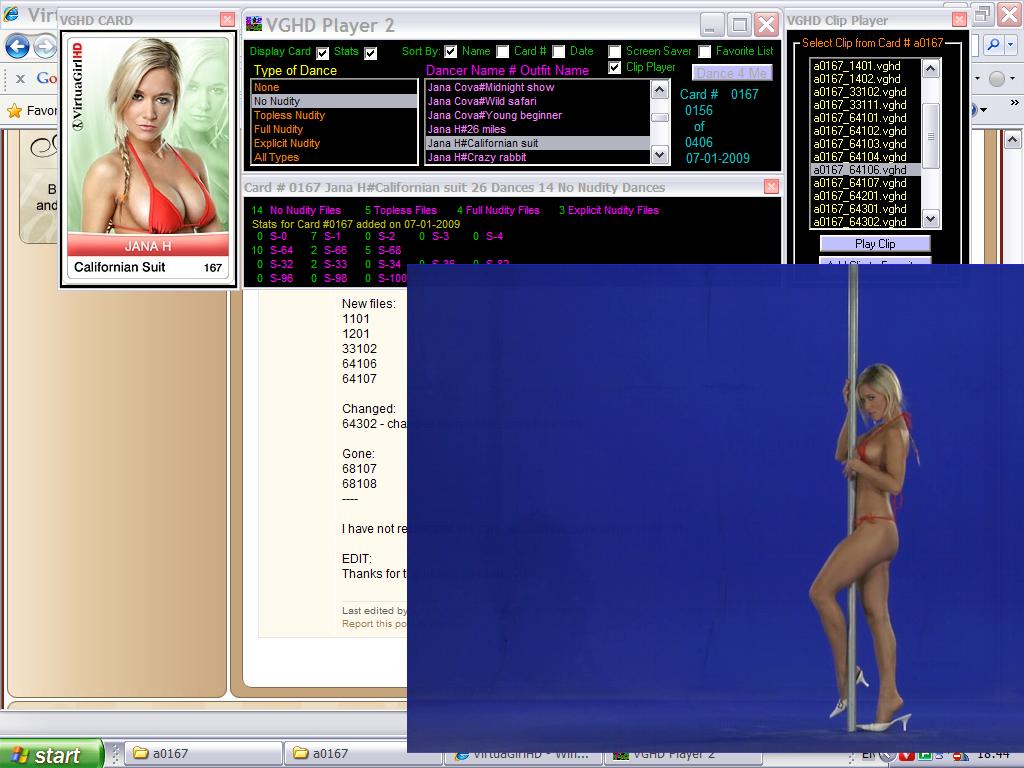This screenshot has height=768, width=1024.
Task: Select No Nudity dance type
Action: click(x=334, y=101)
